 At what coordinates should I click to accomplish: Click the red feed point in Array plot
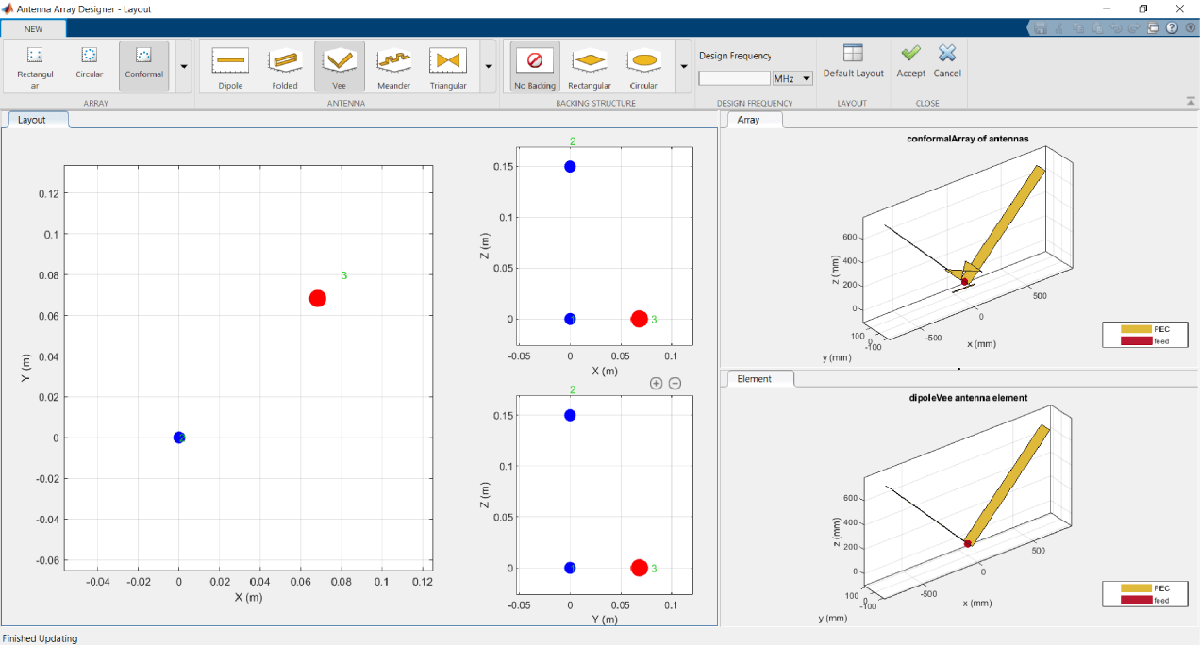click(x=965, y=282)
